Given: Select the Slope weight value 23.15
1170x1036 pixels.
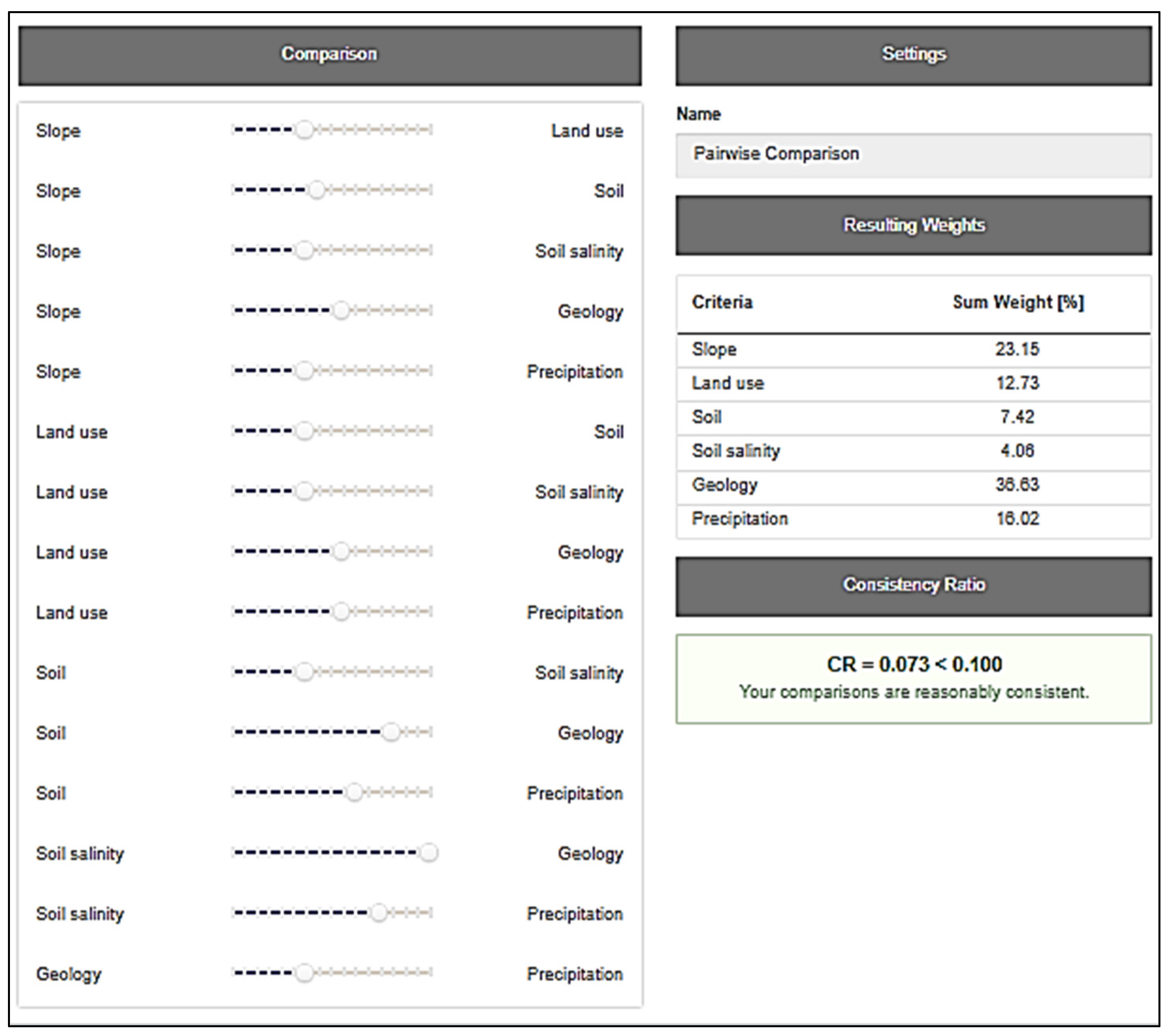Looking at the screenshot, I should 1017,349.
